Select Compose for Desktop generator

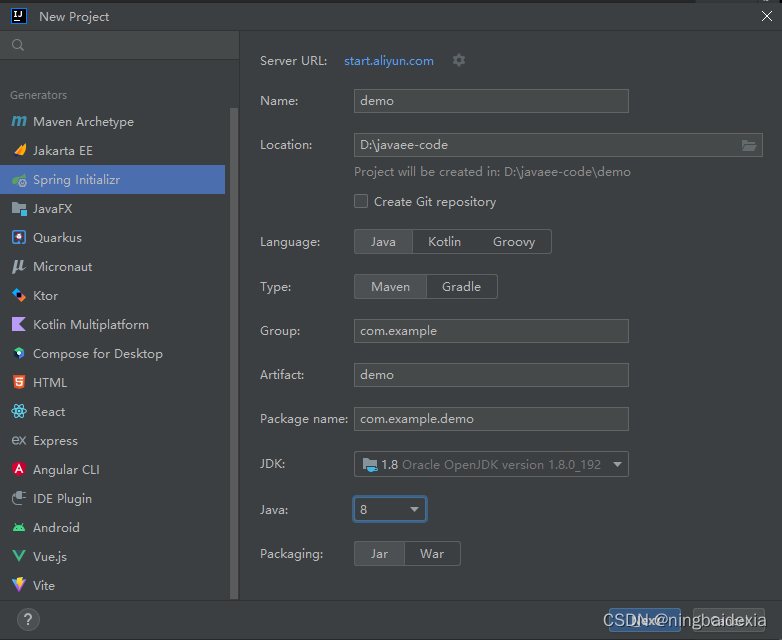pyautogui.click(x=112, y=354)
